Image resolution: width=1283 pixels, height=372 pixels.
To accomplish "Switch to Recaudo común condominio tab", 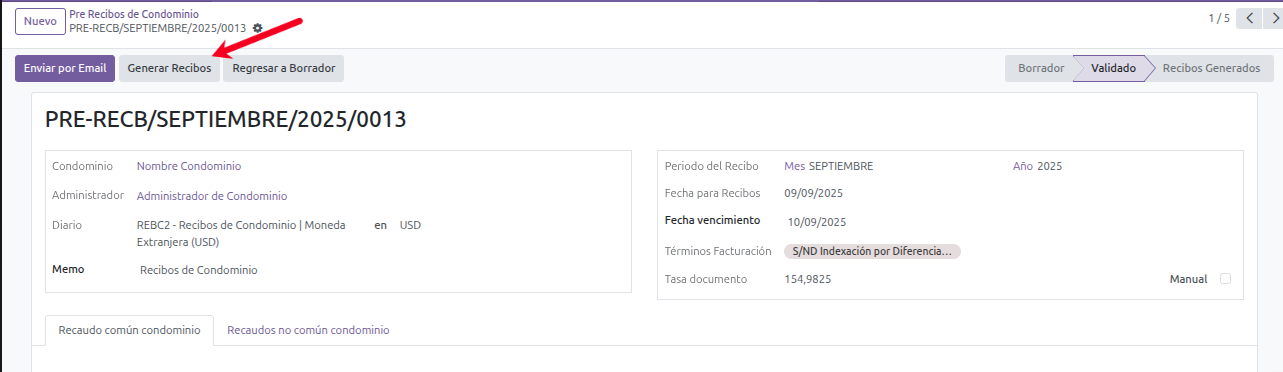I will (x=130, y=330).
